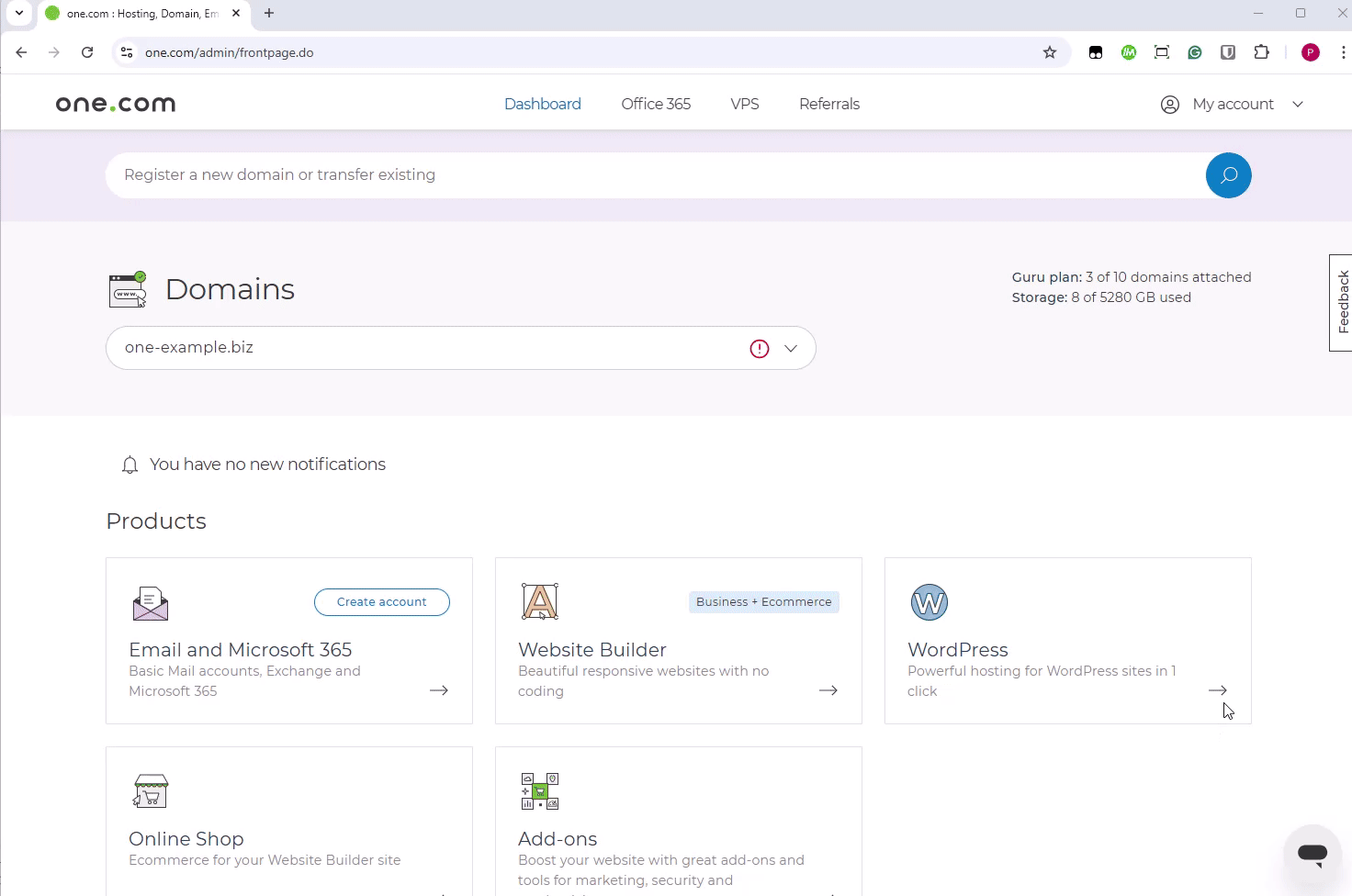Click the Create account button
Image resolution: width=1352 pixels, height=896 pixels.
381,602
